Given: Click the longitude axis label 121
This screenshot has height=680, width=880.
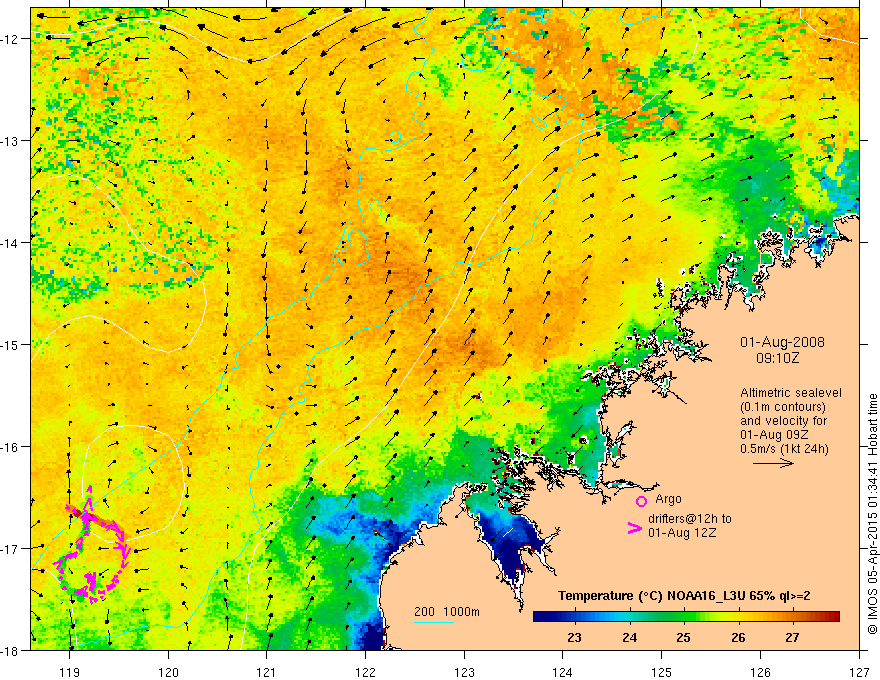Looking at the screenshot, I should (267, 672).
